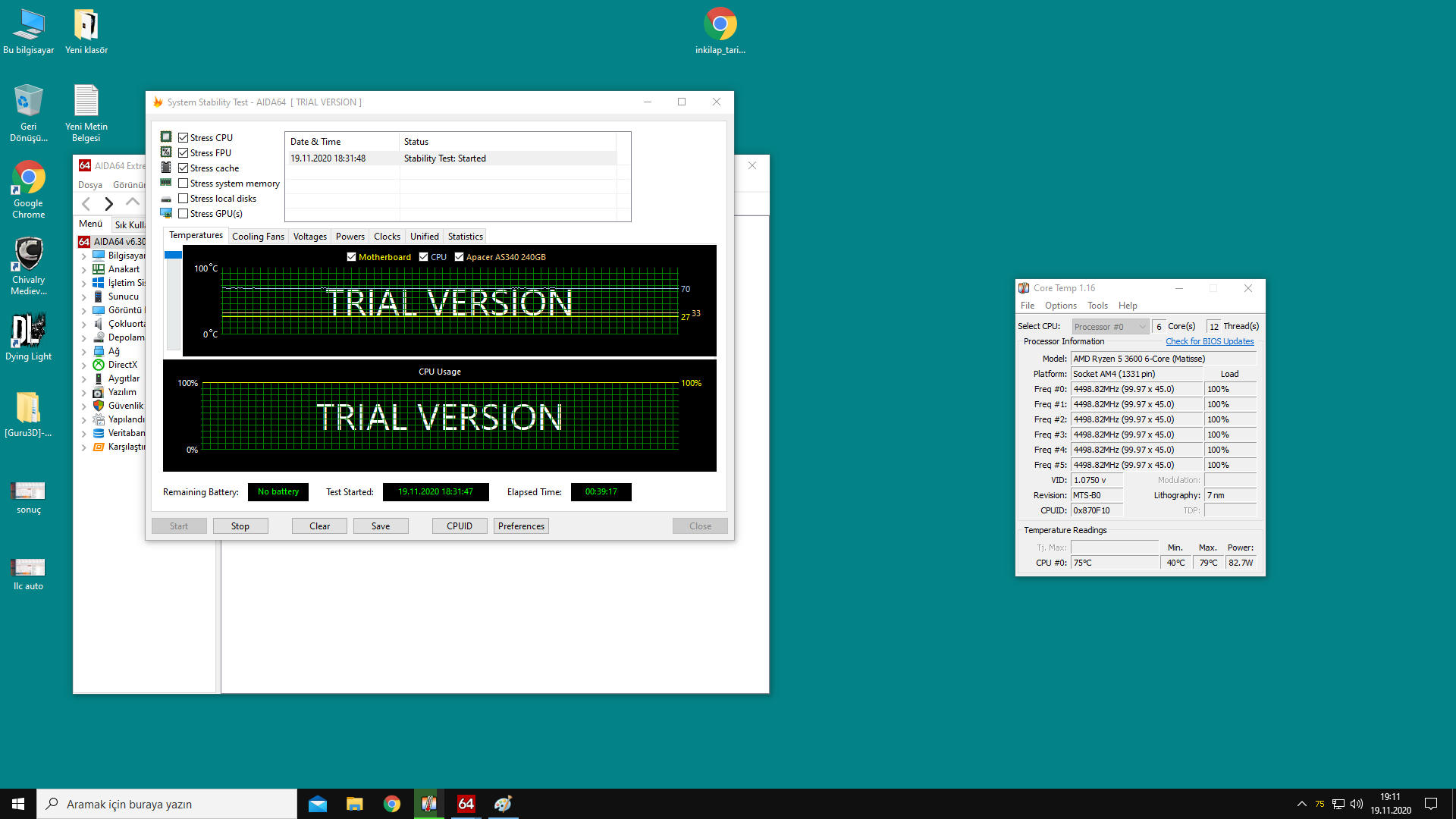Switch to the Voltages tab in AIDA64
This screenshot has width=1456, height=819.
310,236
